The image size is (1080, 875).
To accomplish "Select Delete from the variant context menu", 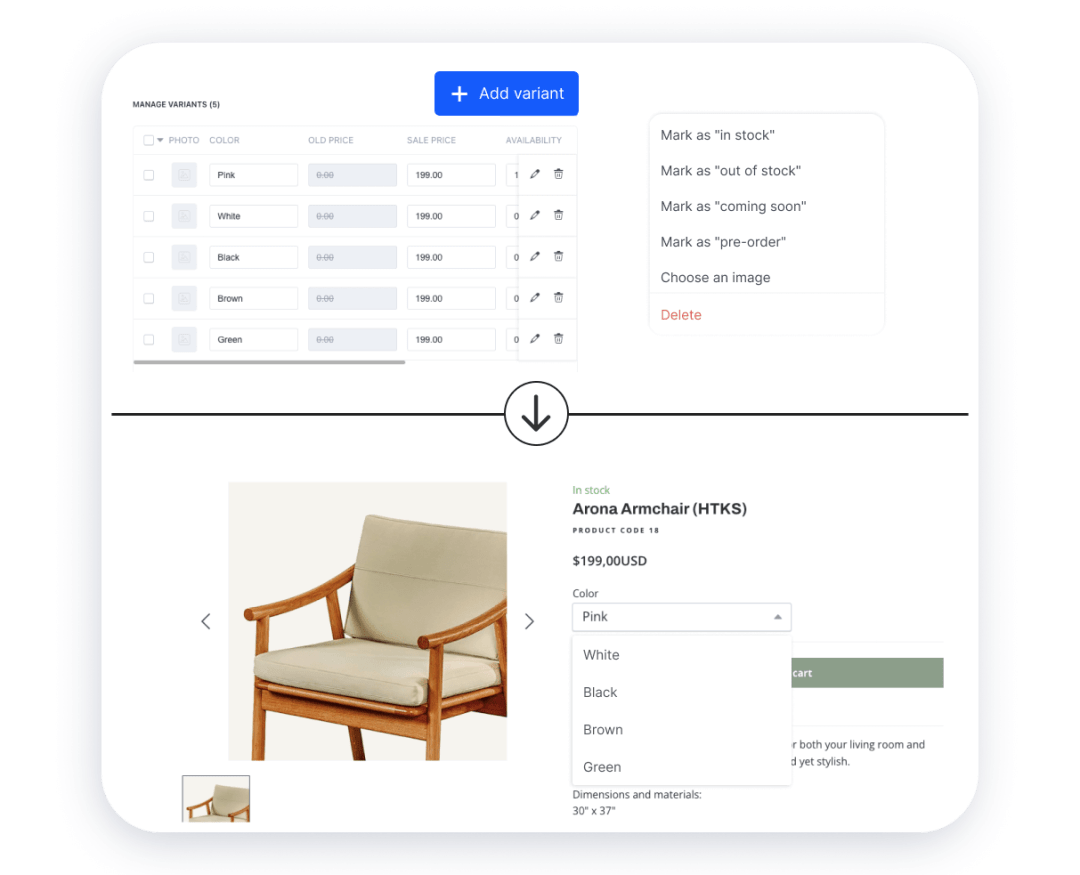I will (x=681, y=314).
